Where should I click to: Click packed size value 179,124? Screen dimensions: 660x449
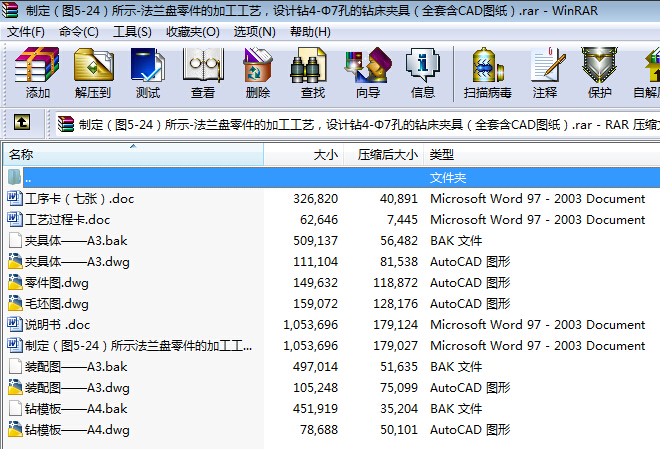(396, 325)
